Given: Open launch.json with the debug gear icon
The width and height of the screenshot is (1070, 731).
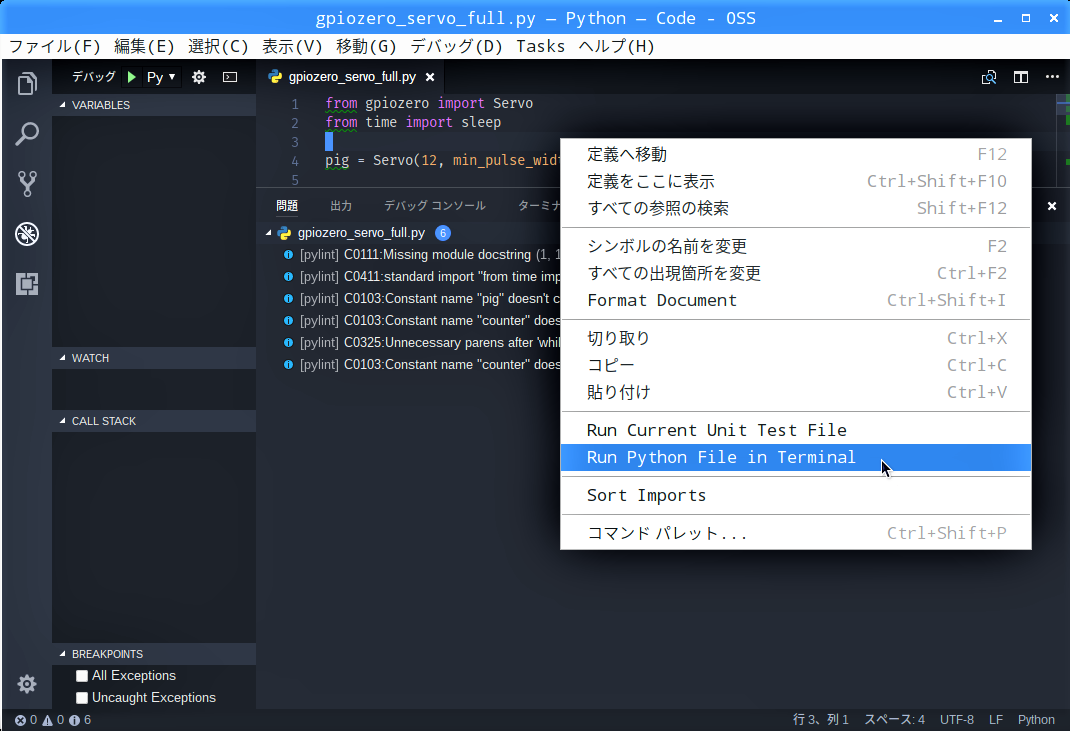Looking at the screenshot, I should click(x=199, y=77).
